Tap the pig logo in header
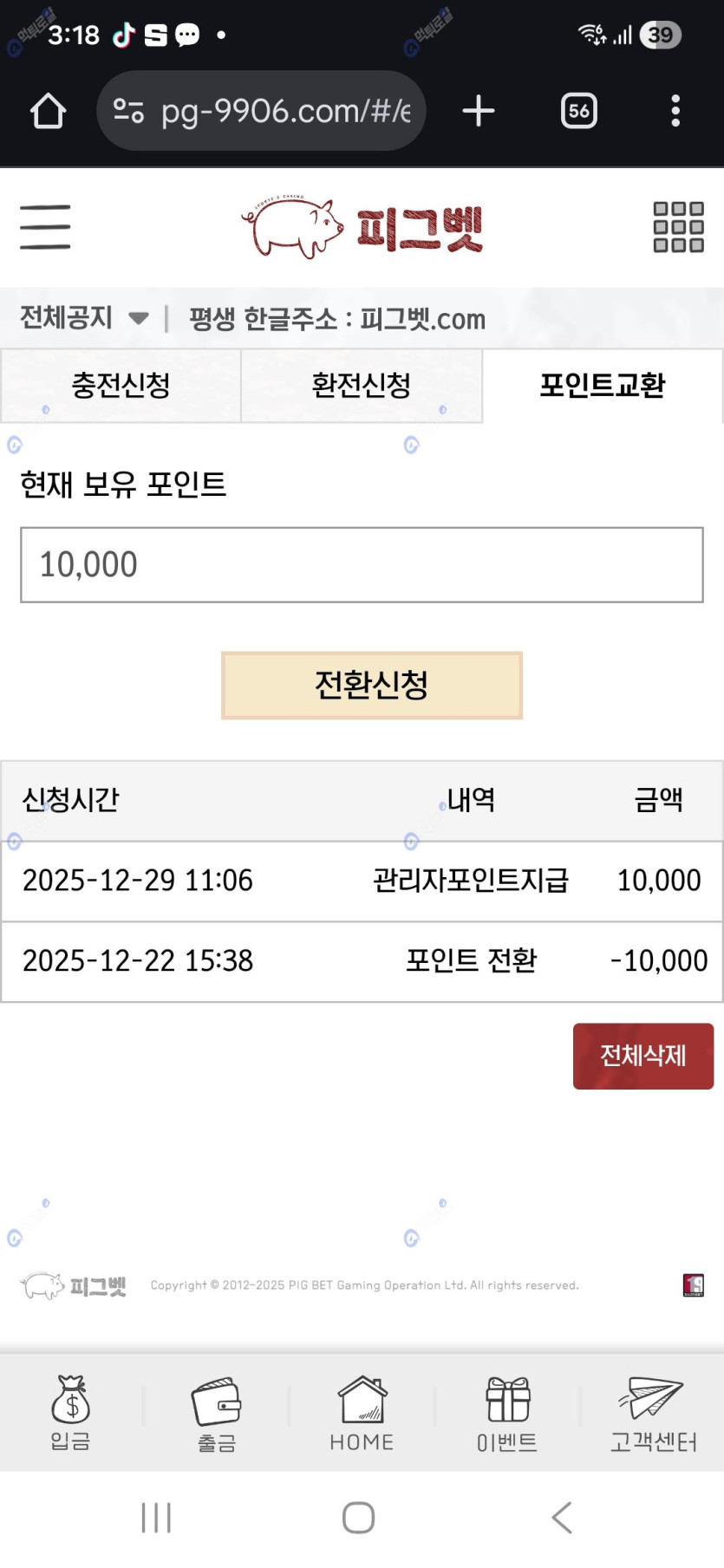Screen dimensions: 724x1568 click(x=362, y=227)
